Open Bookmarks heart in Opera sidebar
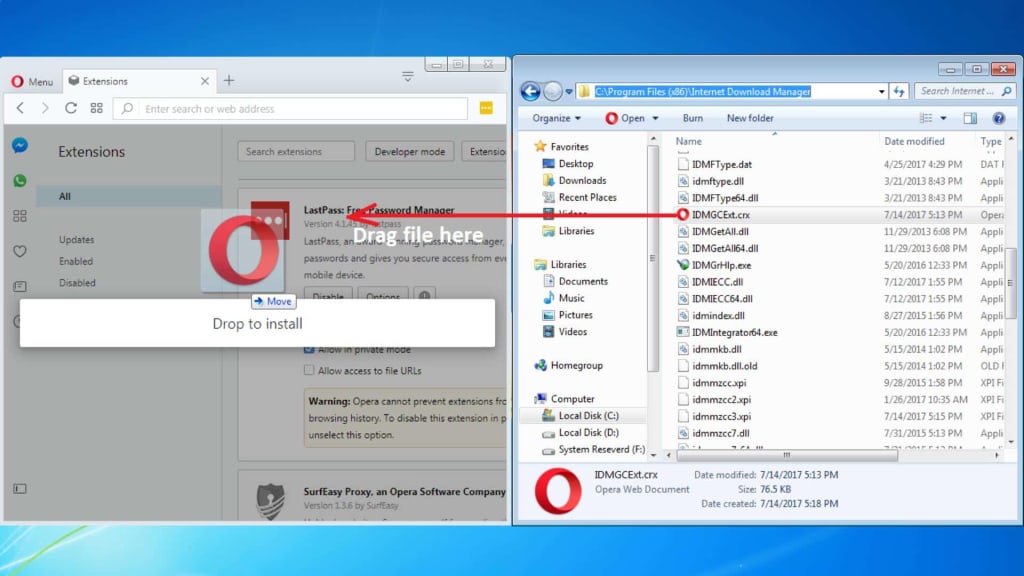The height and width of the screenshot is (576, 1024). point(20,251)
